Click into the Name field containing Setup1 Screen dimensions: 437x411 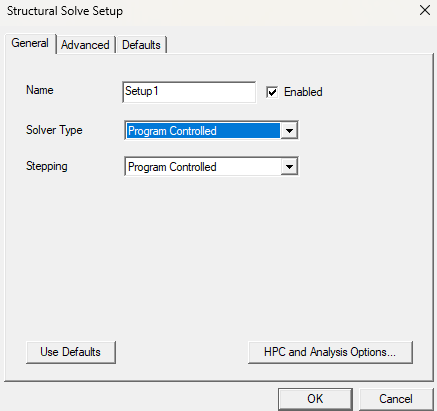(x=189, y=92)
